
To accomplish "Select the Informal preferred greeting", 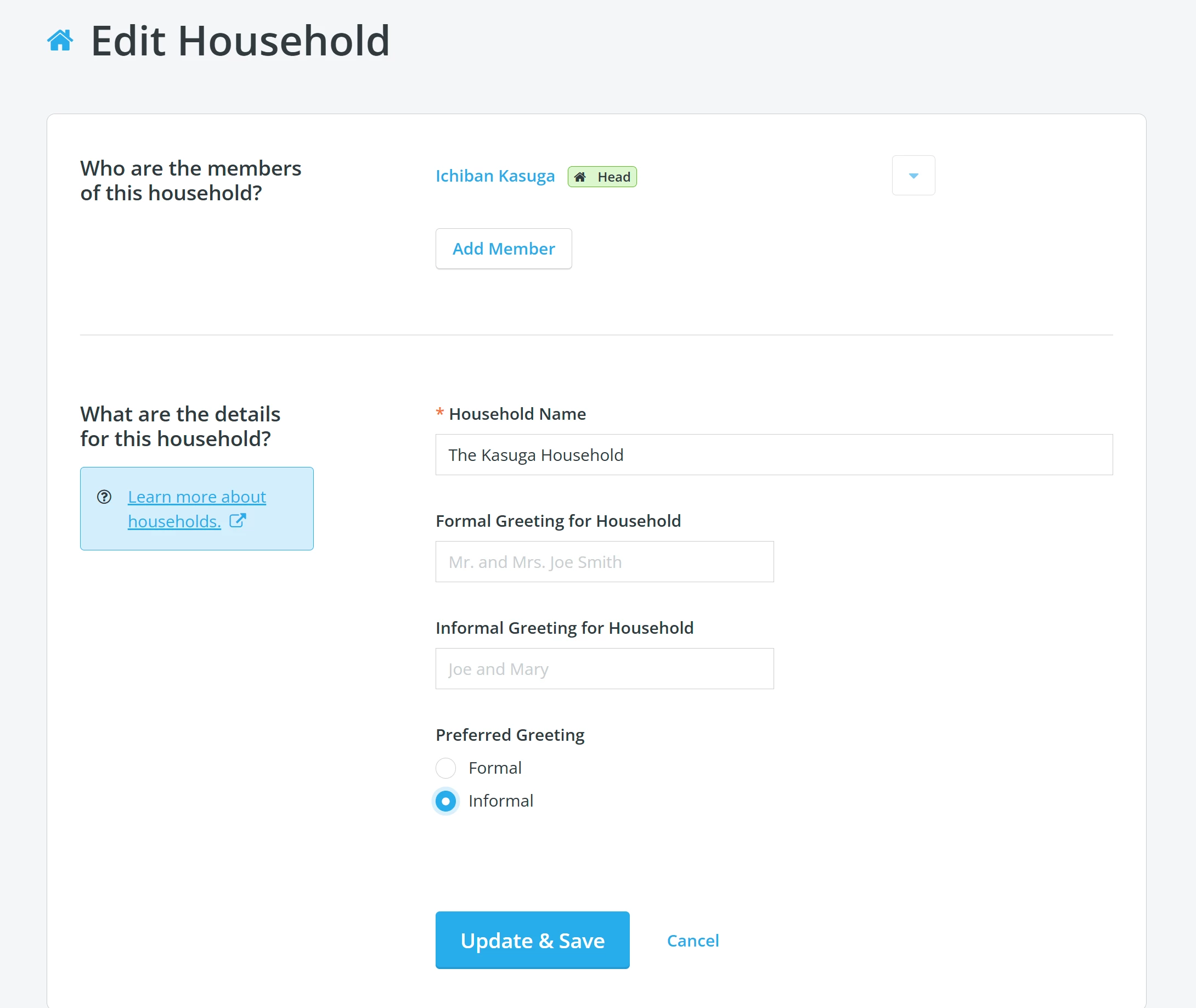I will click(x=445, y=801).
